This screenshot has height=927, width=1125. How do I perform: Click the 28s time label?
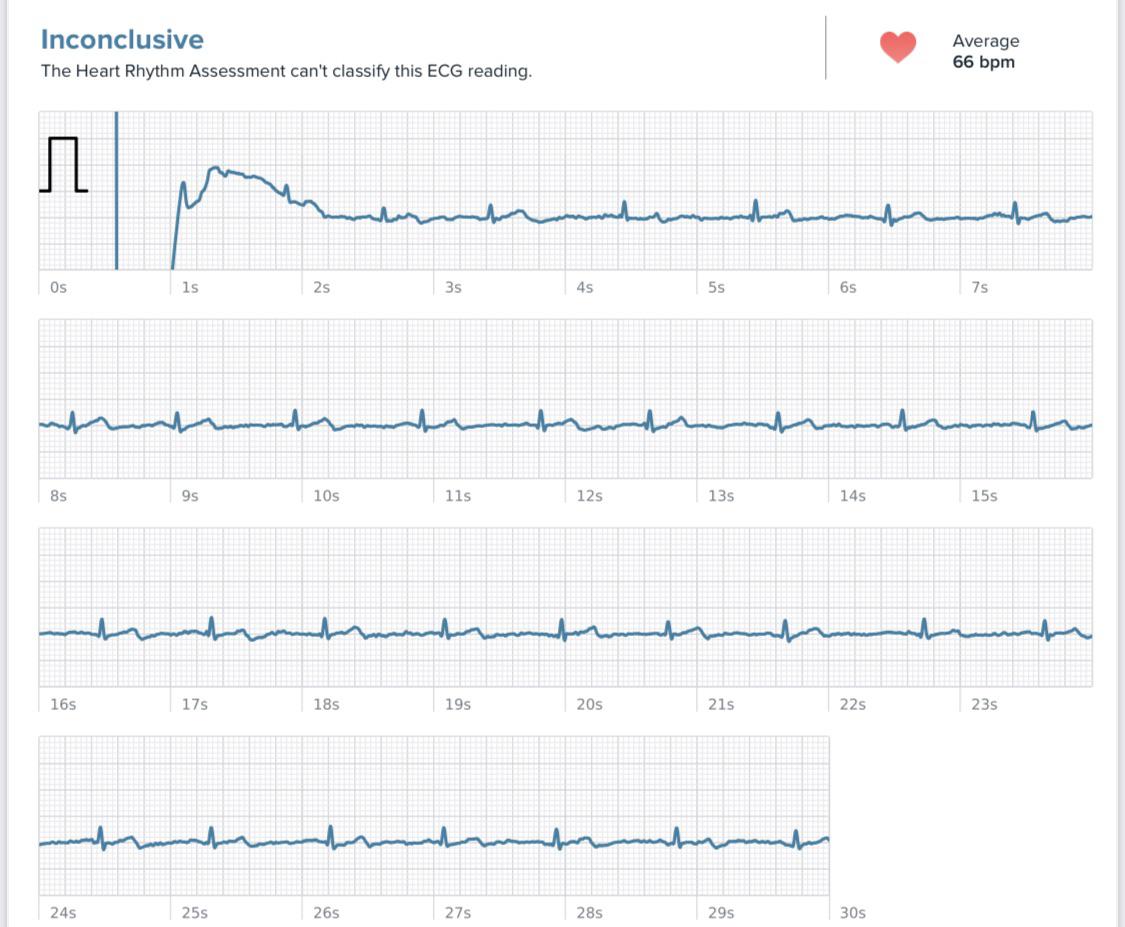[589, 913]
